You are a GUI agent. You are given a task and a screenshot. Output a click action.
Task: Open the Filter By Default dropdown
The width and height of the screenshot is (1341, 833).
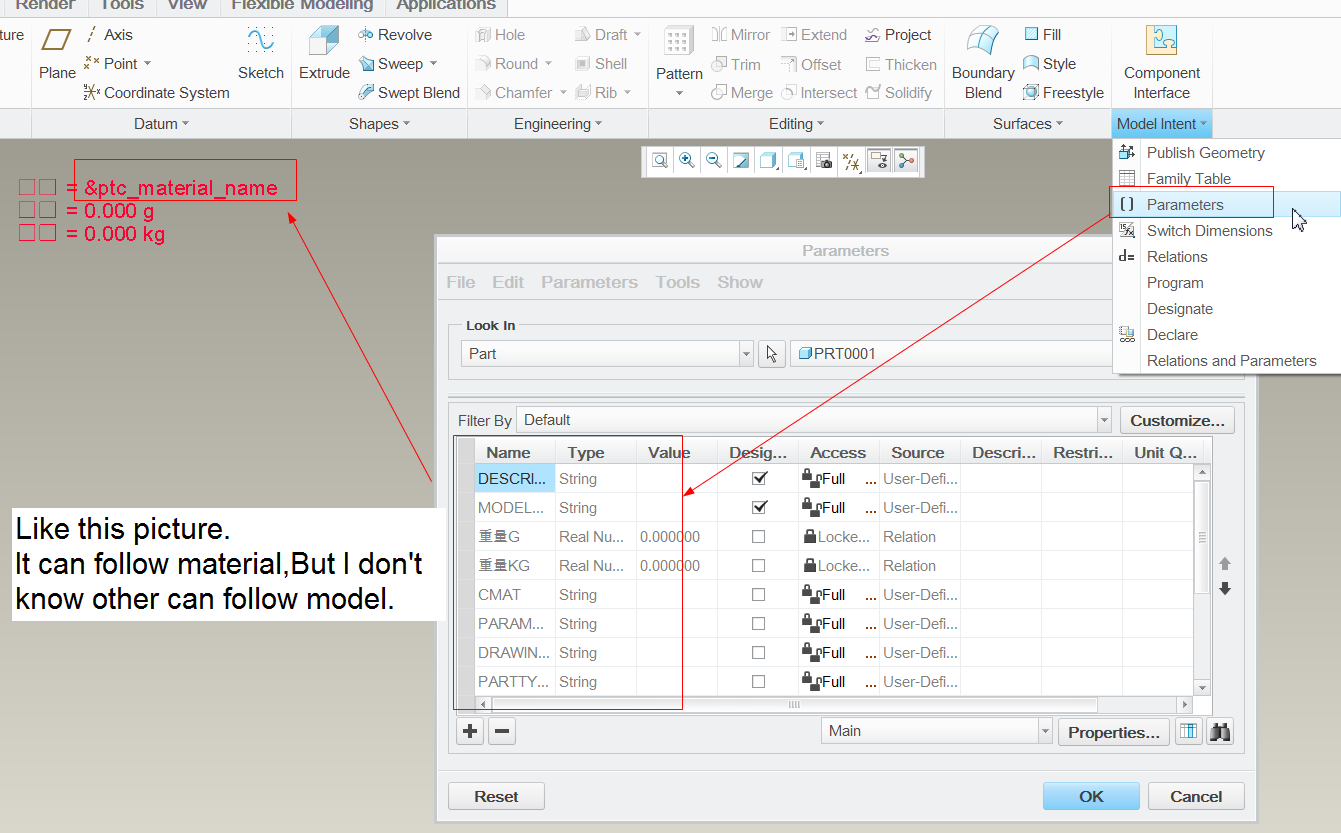pyautogui.click(x=814, y=420)
